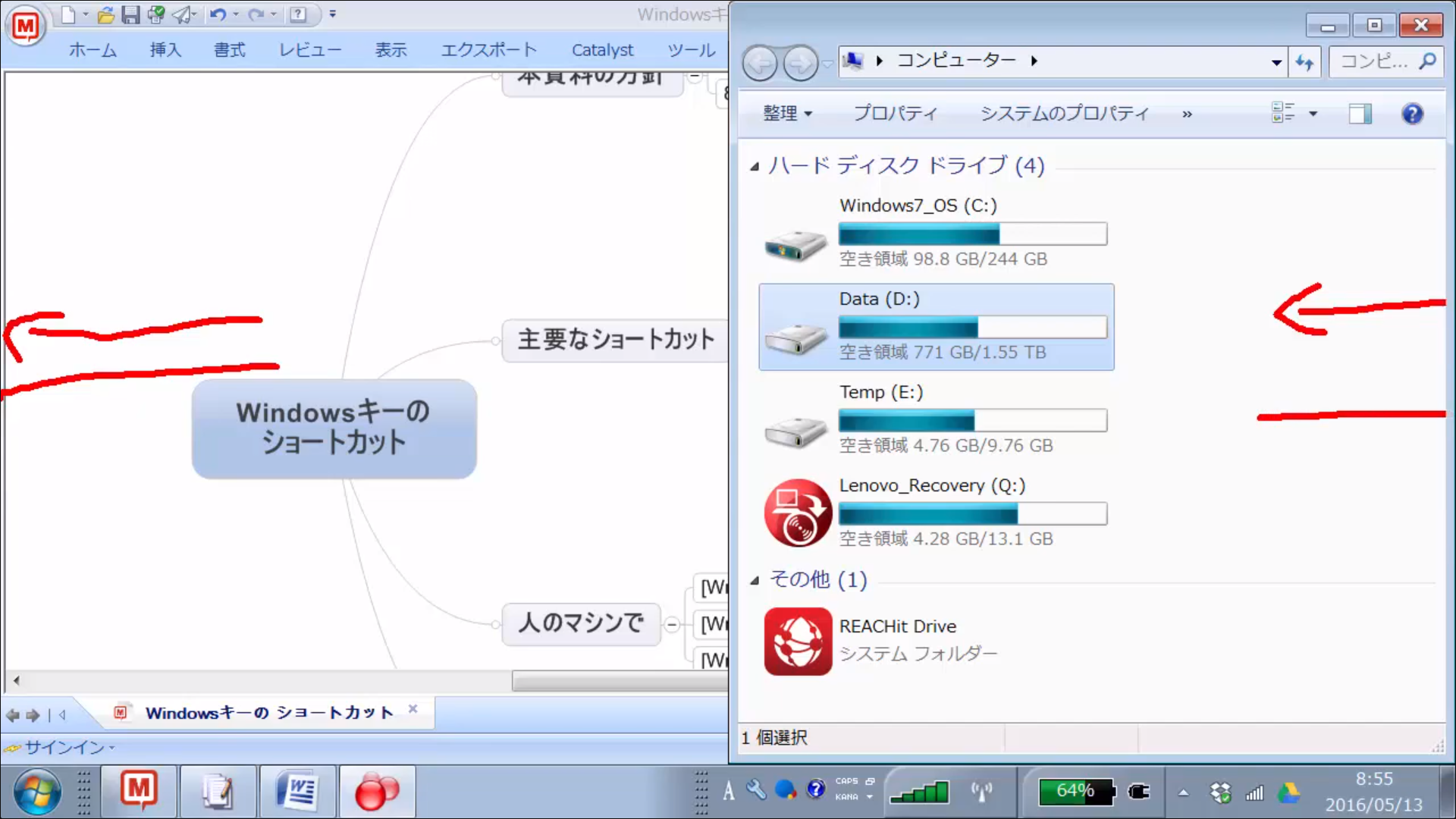Click the システムのプロパティ button
This screenshot has width=1456, height=819.
pos(1064,114)
